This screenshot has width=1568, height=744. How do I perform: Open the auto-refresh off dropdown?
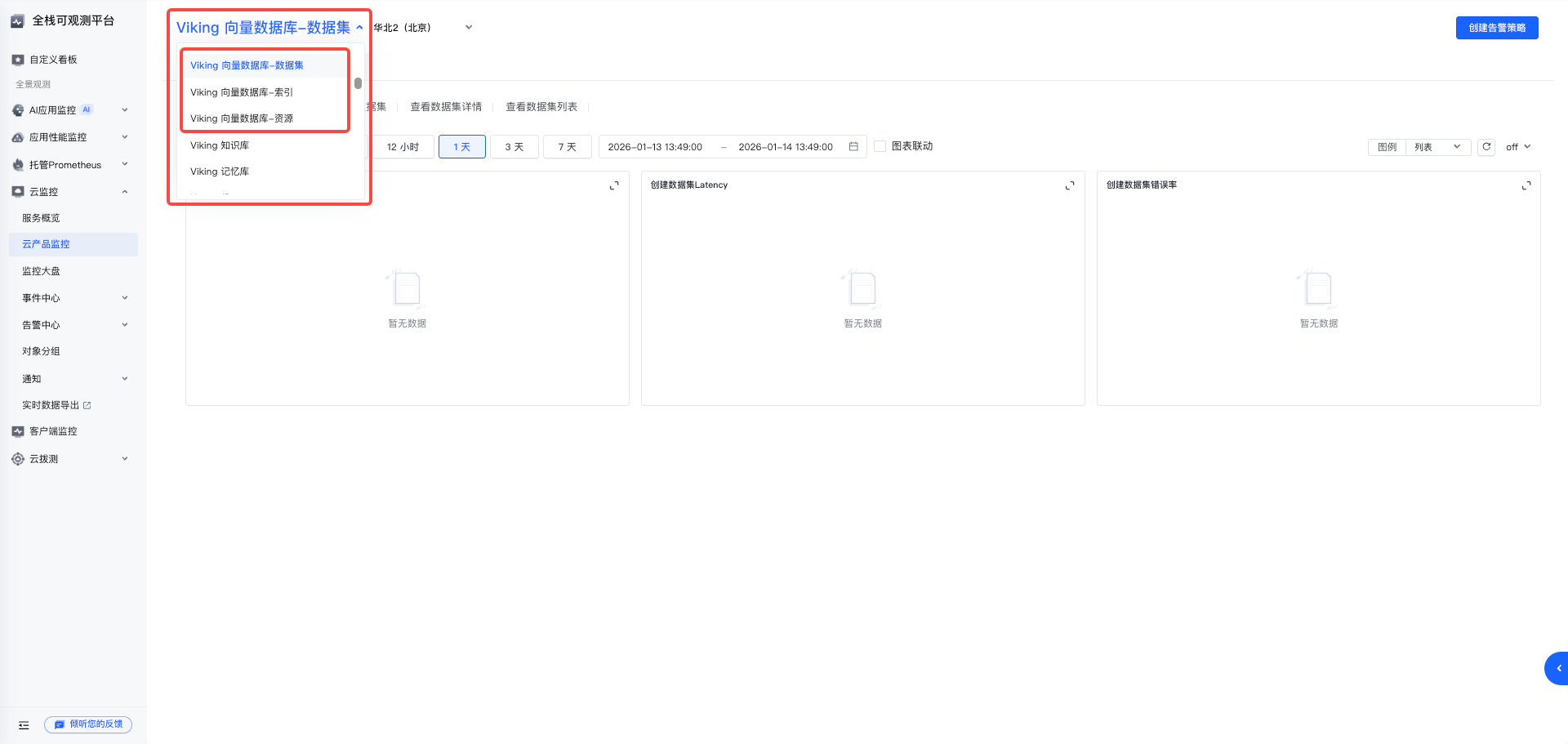pos(1517,147)
